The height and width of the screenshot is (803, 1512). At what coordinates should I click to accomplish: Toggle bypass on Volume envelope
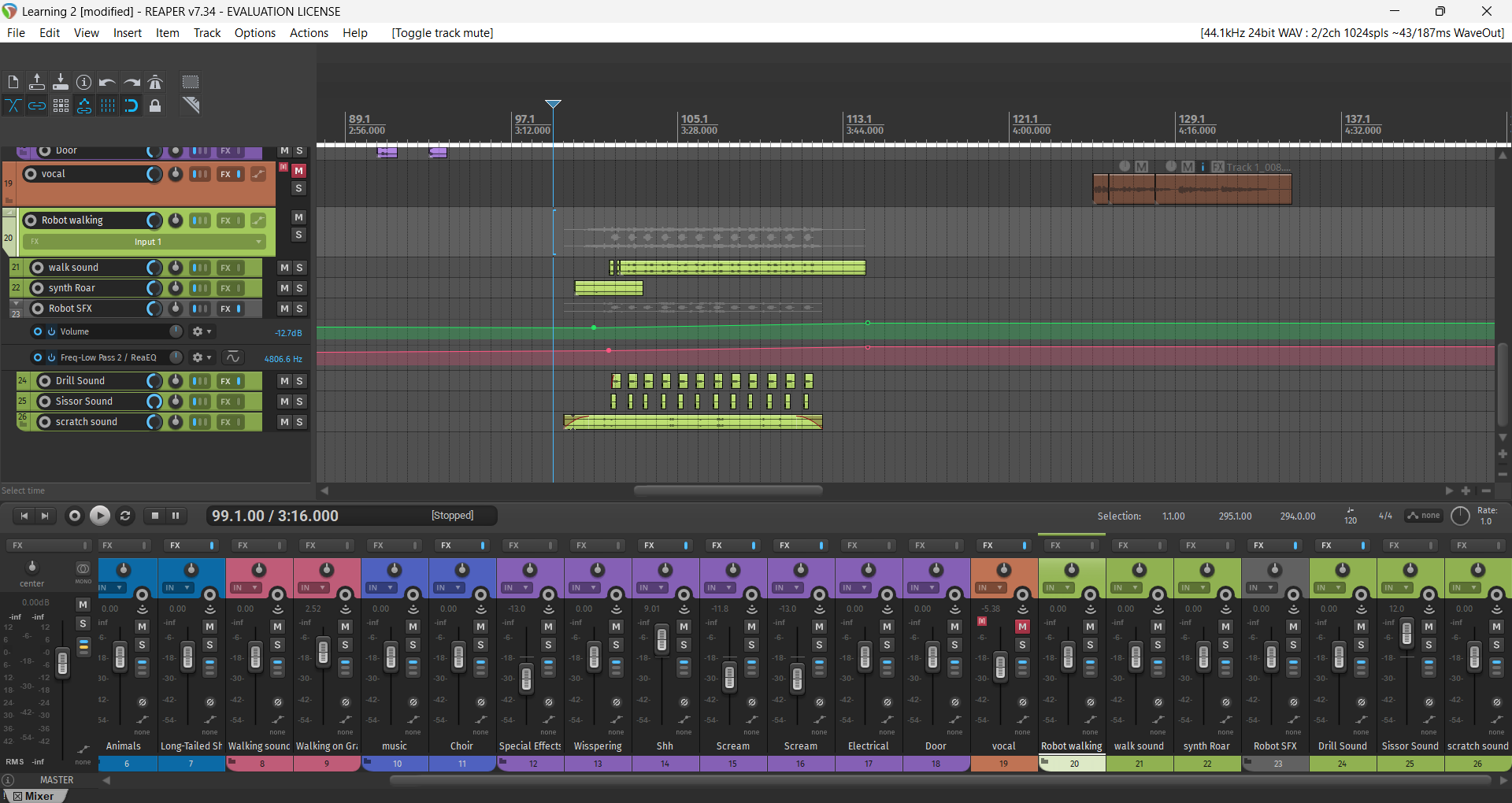click(51, 331)
